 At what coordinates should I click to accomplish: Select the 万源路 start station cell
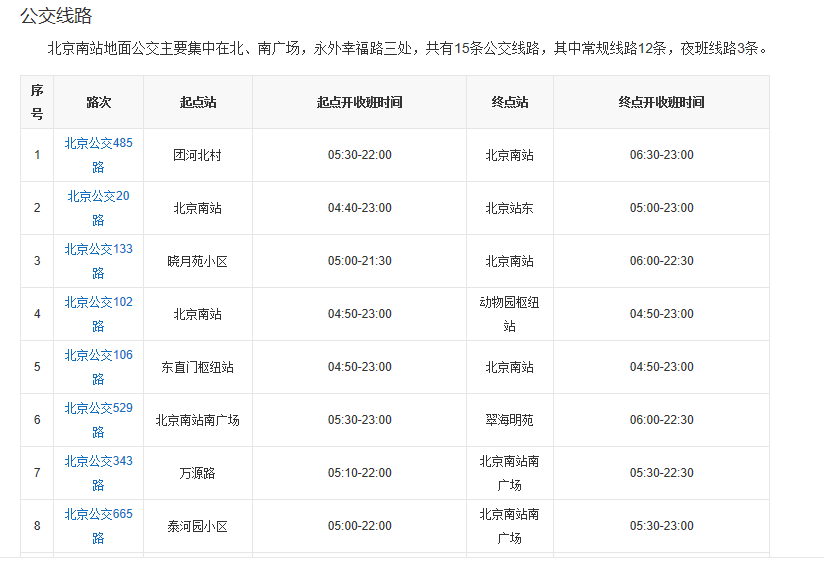[x=198, y=473]
